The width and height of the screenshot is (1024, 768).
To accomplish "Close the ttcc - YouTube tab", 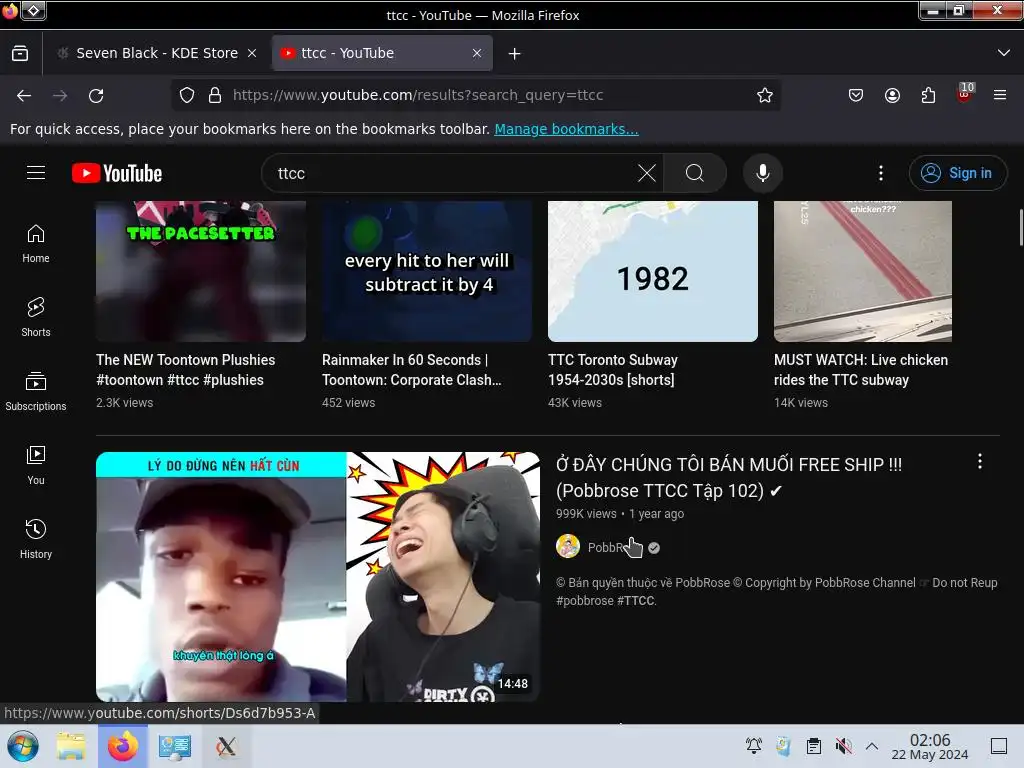I will coord(477,54).
